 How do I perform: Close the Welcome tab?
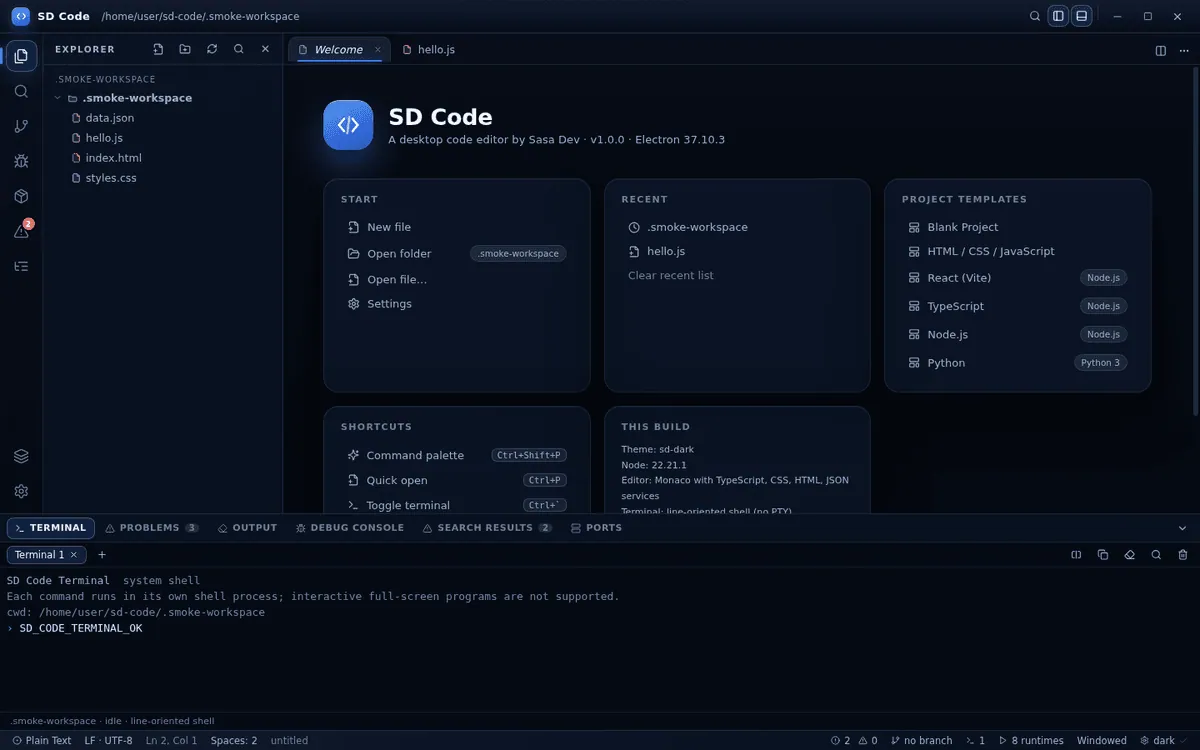tap(378, 49)
